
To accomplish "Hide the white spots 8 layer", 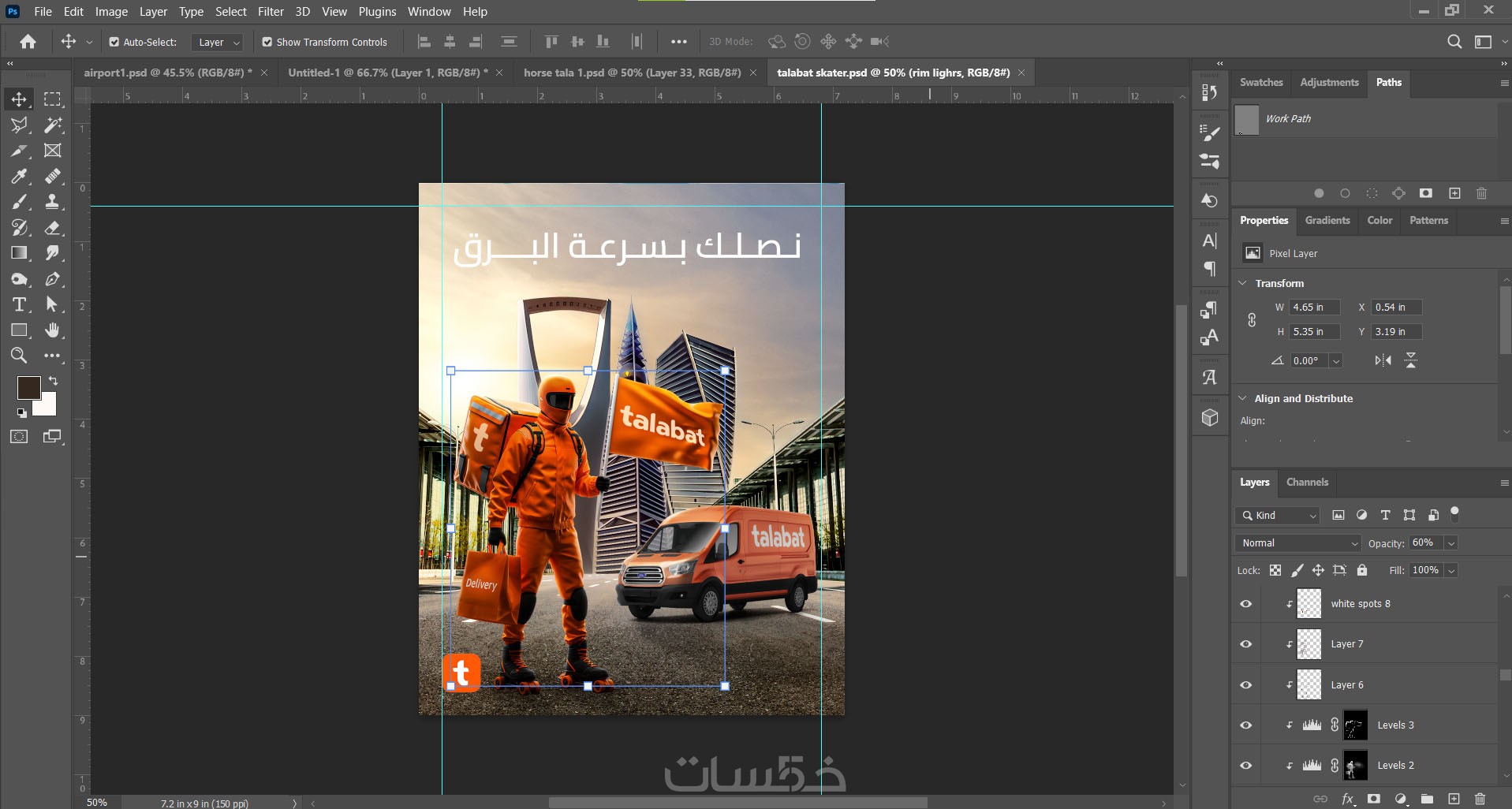I will [1246, 604].
